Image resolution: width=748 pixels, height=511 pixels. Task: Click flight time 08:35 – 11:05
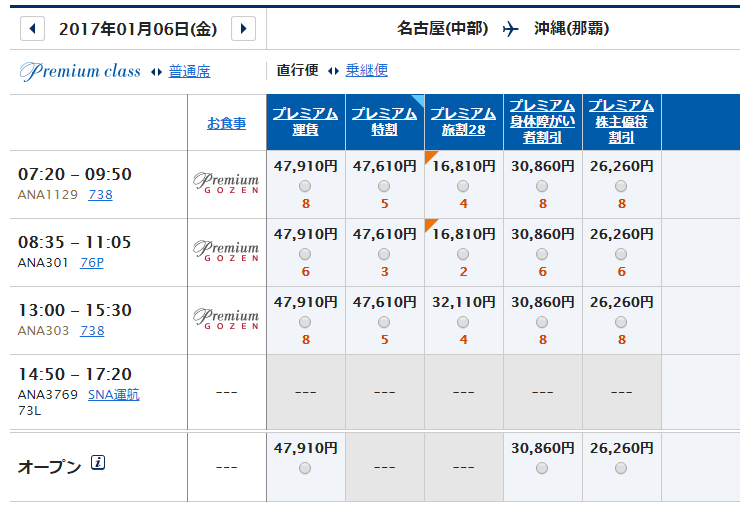click(75, 242)
